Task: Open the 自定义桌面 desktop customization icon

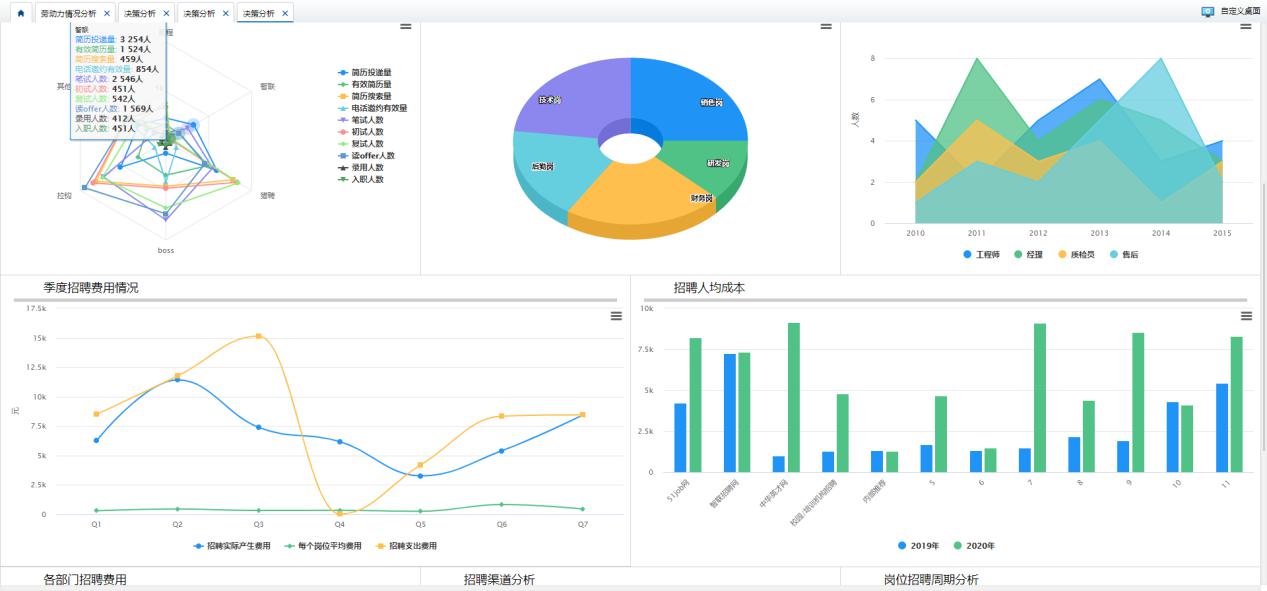Action: (1207, 12)
